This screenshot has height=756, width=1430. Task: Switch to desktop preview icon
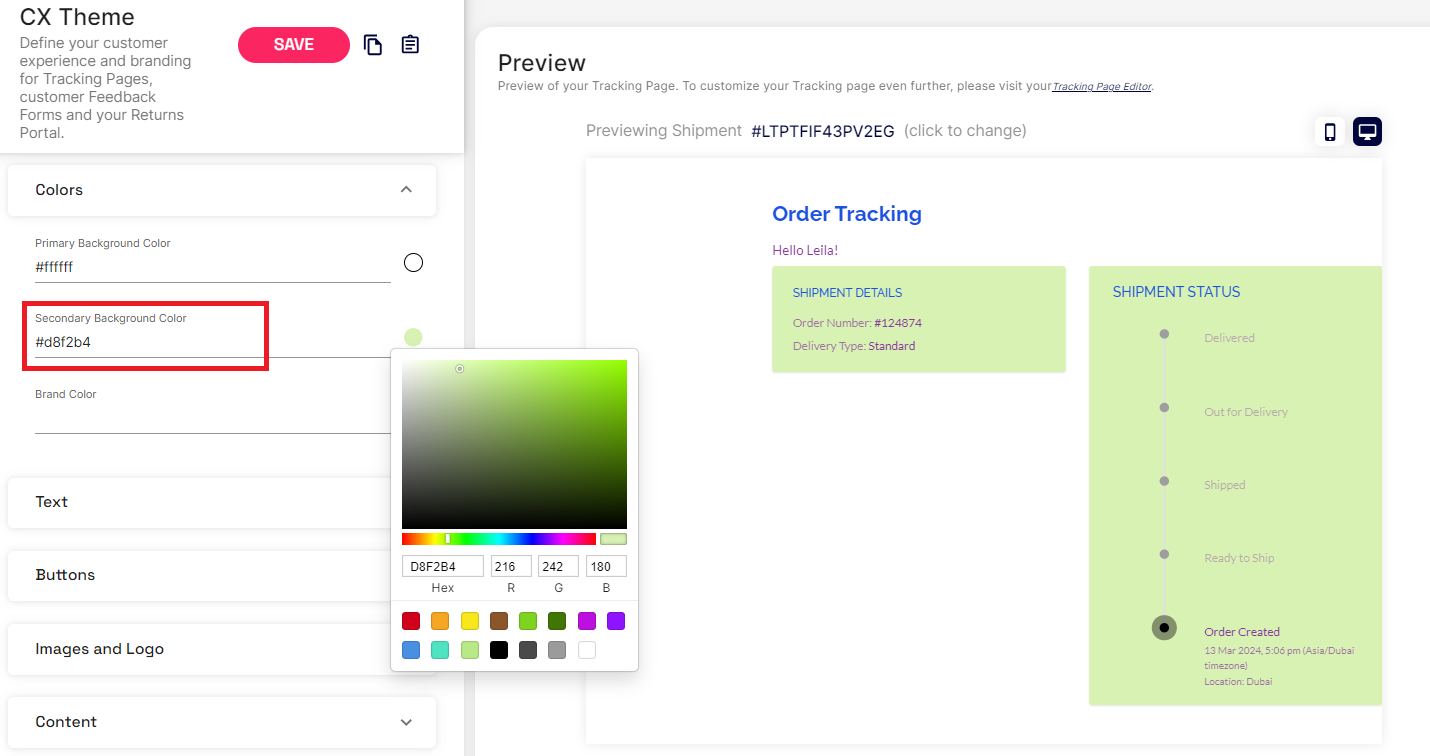(1367, 132)
